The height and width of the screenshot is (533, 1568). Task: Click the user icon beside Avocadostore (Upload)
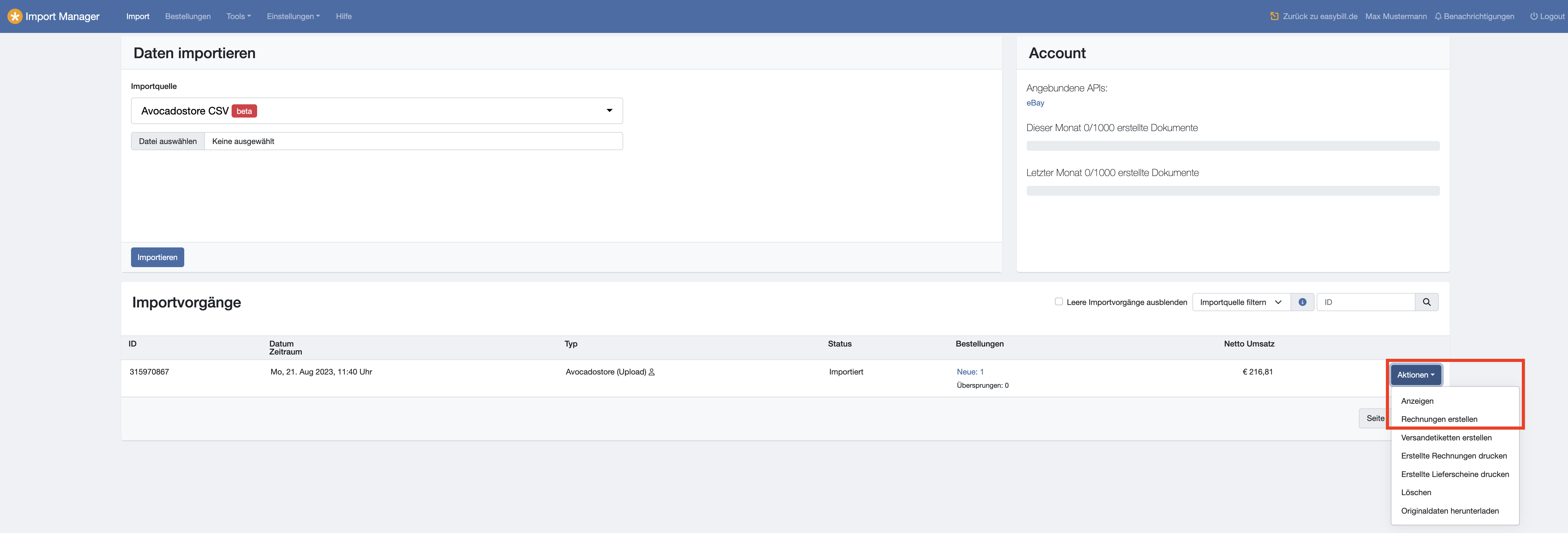coord(651,372)
